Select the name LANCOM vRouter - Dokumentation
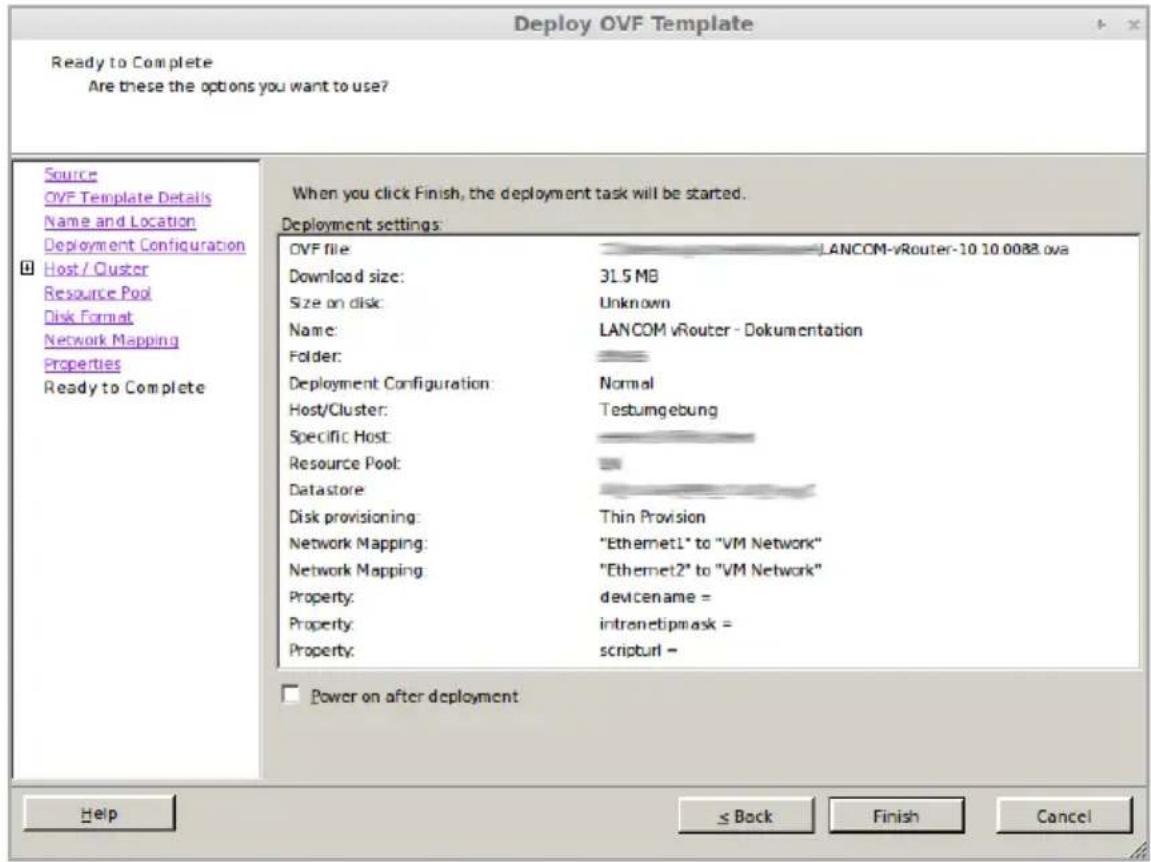 pos(730,330)
